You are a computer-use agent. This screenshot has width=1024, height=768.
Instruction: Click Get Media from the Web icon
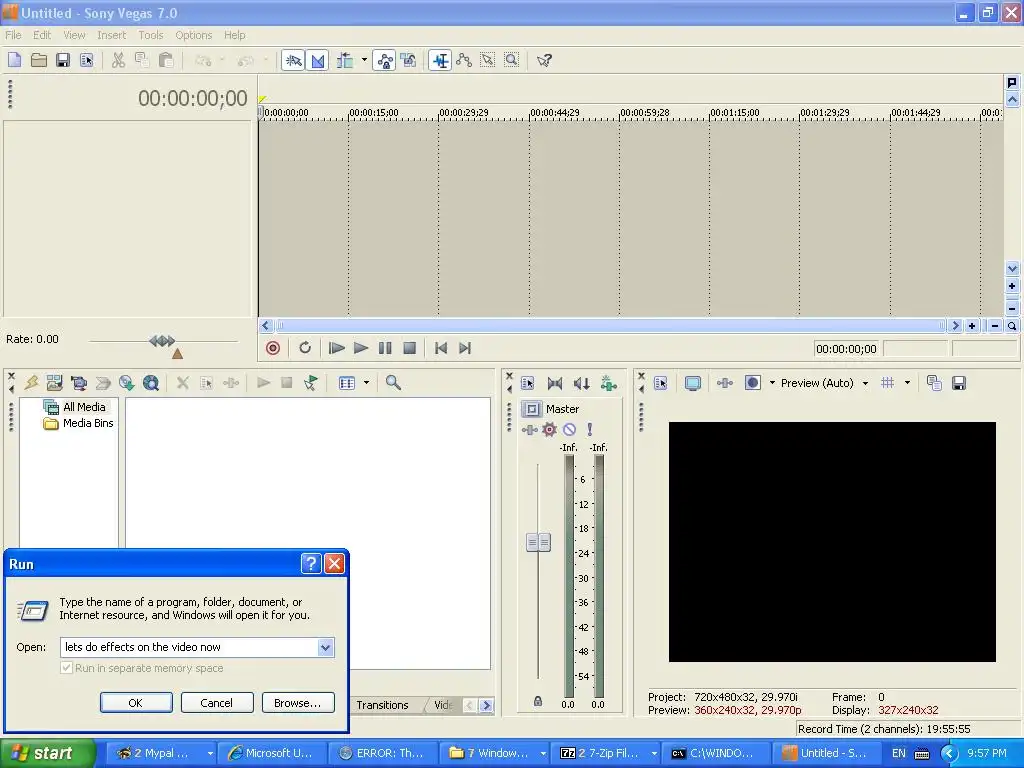(151, 383)
